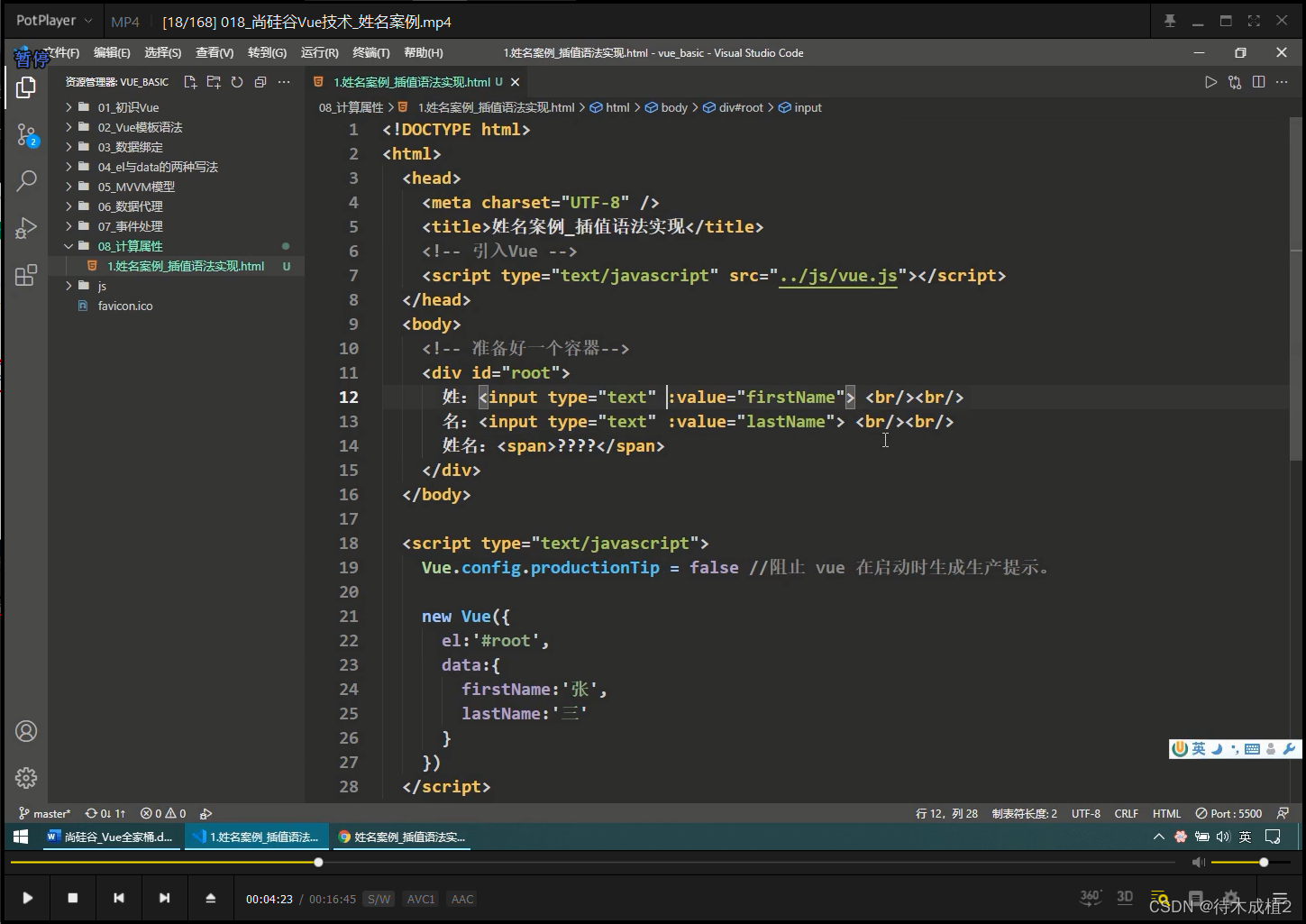The image size is (1306, 924).
Task: Skip to previous video in playlist
Action: (118, 898)
